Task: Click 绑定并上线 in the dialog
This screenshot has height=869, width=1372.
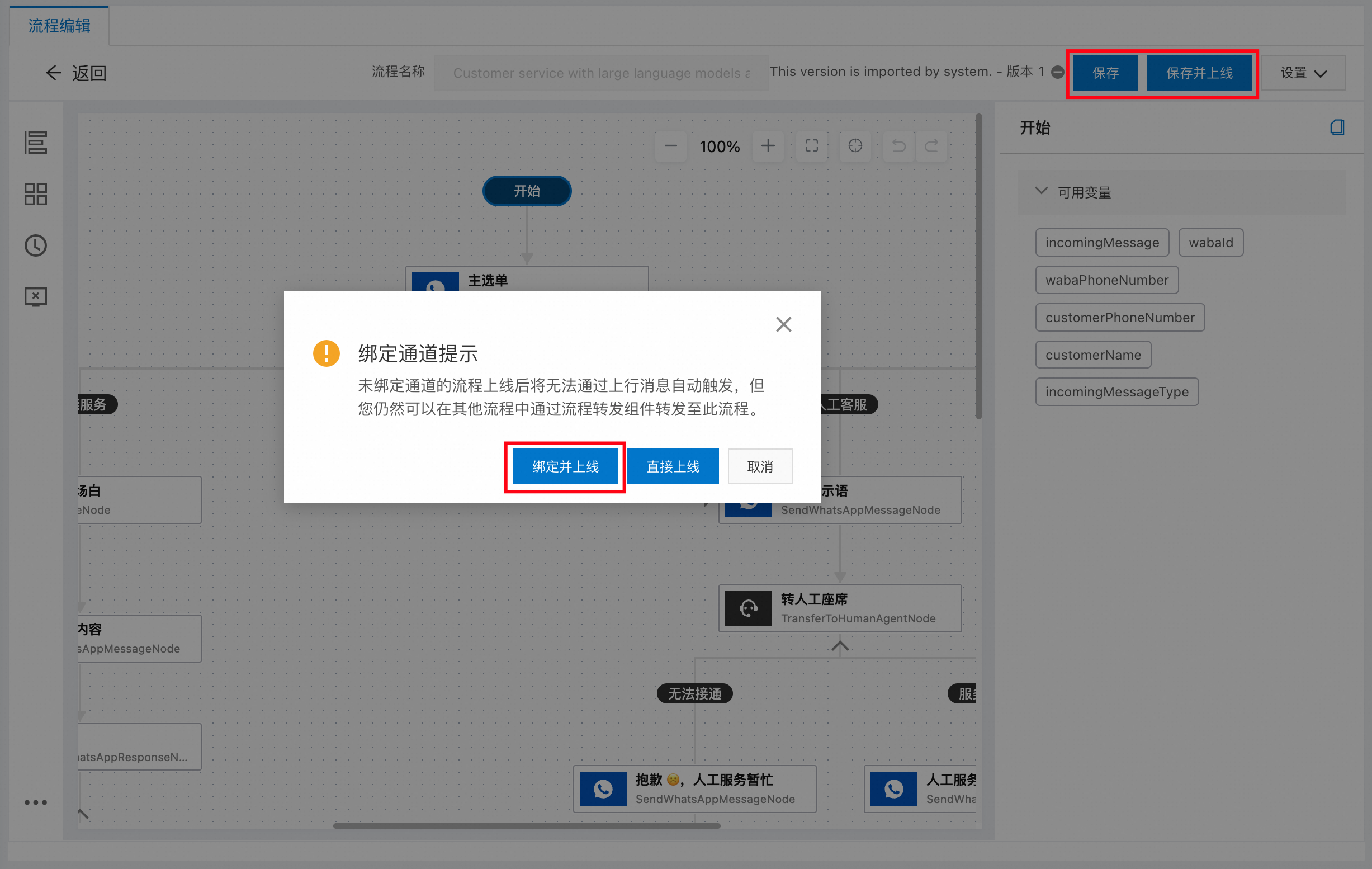Action: click(565, 467)
